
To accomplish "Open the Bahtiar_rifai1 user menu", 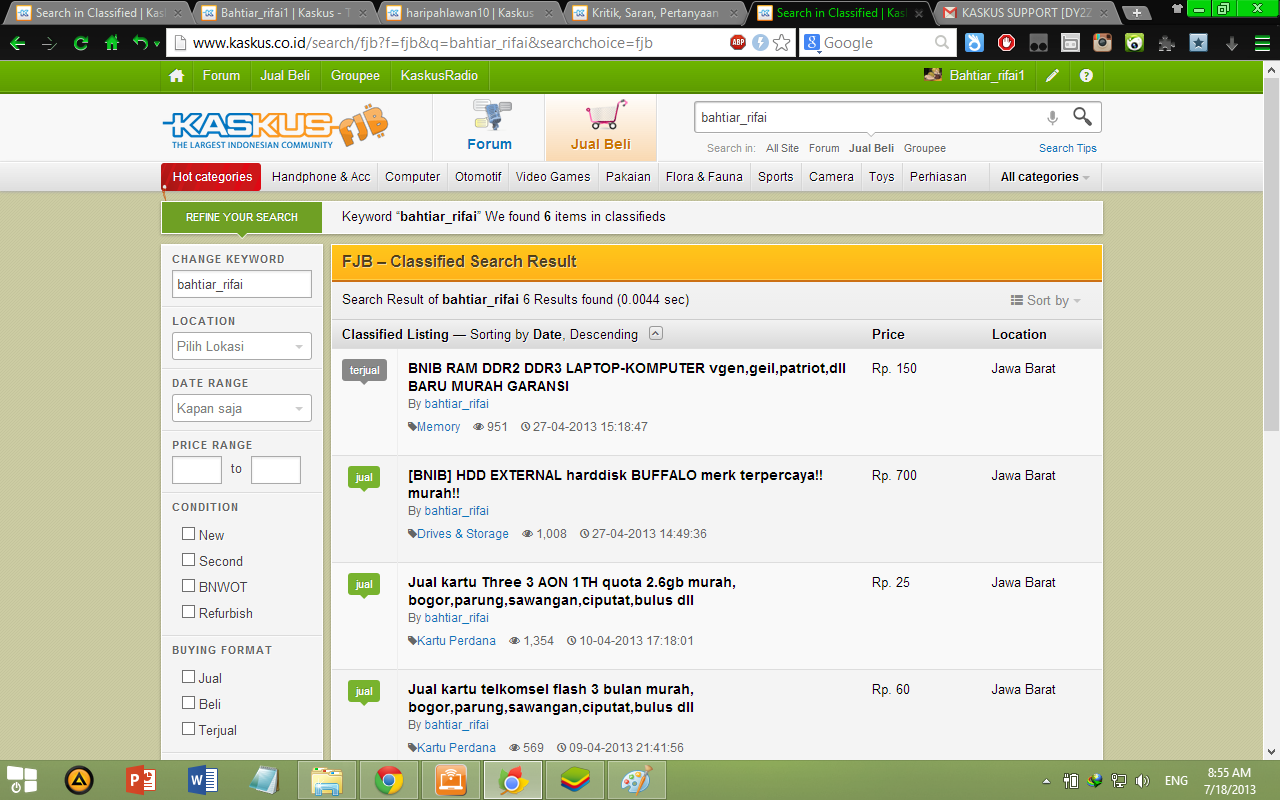I will [x=975, y=76].
